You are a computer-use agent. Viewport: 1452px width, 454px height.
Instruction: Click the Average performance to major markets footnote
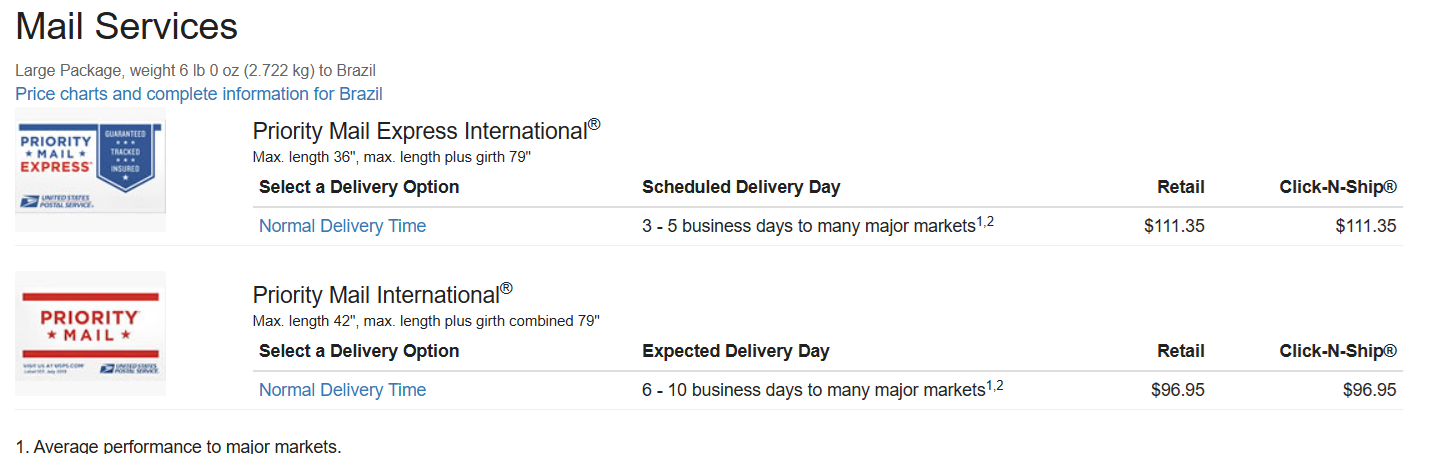coord(178,445)
